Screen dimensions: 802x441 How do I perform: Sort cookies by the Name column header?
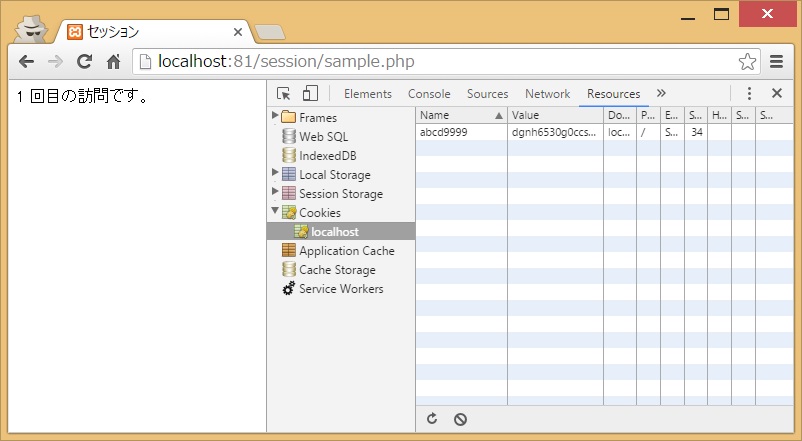coord(461,116)
